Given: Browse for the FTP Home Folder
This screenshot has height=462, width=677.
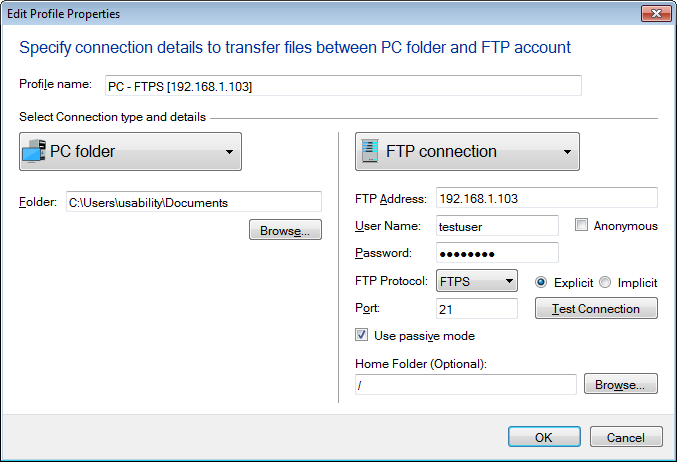Looking at the screenshot, I should 621,384.
